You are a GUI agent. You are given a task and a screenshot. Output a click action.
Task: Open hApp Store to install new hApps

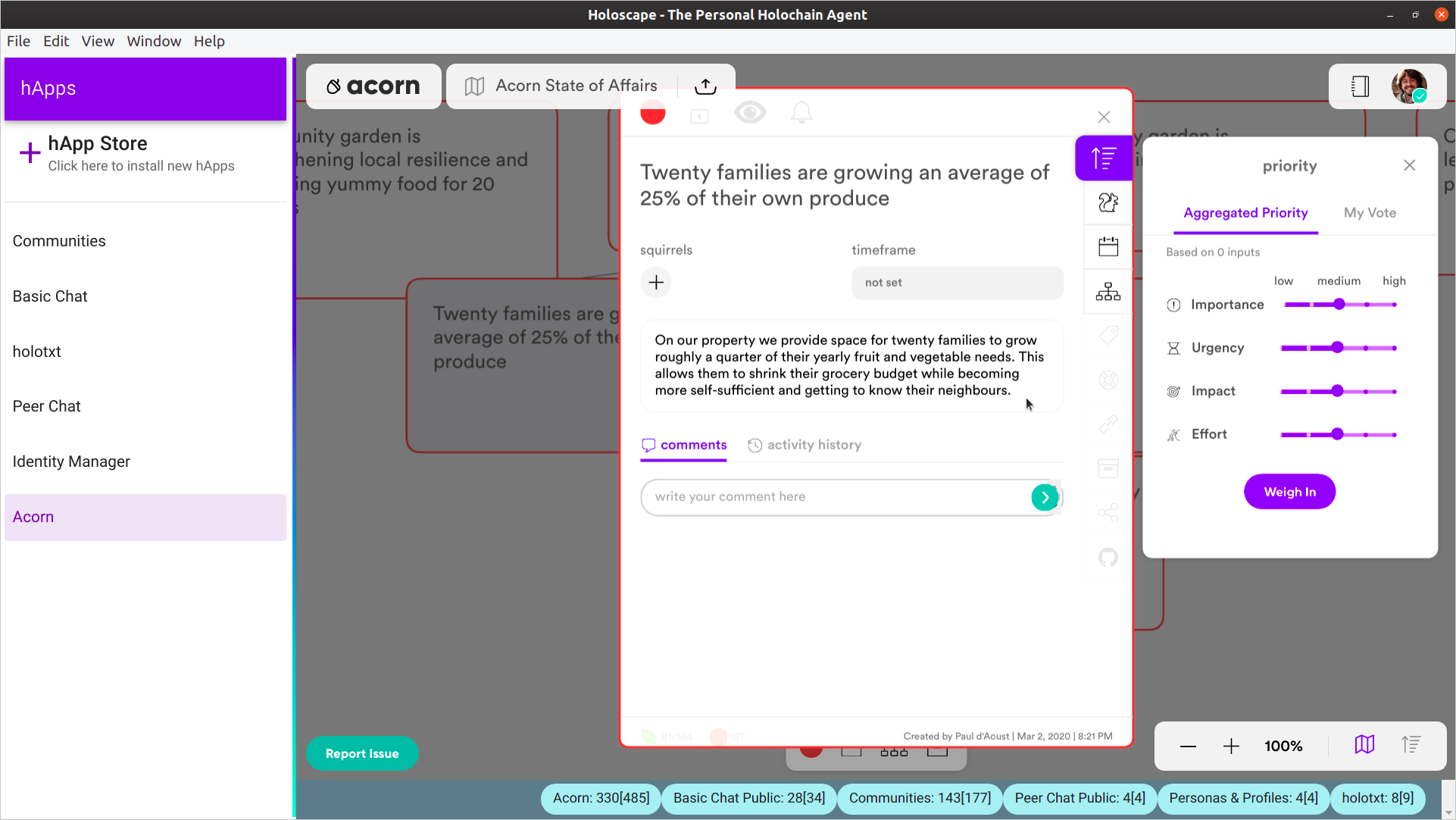145,154
